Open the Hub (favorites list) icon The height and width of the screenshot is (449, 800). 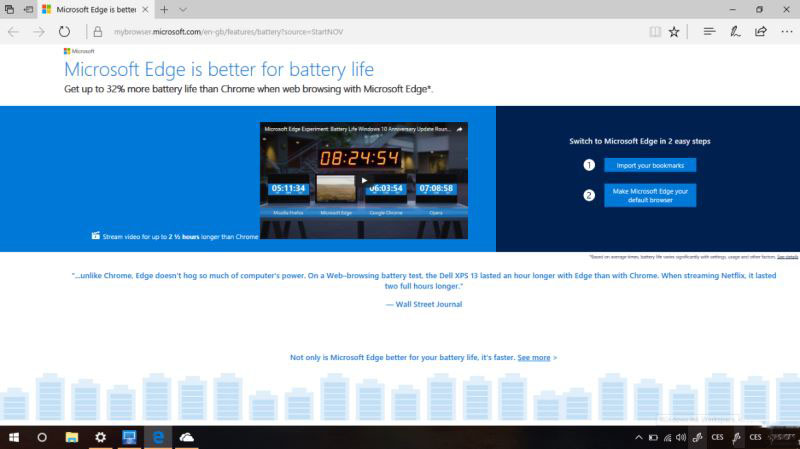coord(709,31)
